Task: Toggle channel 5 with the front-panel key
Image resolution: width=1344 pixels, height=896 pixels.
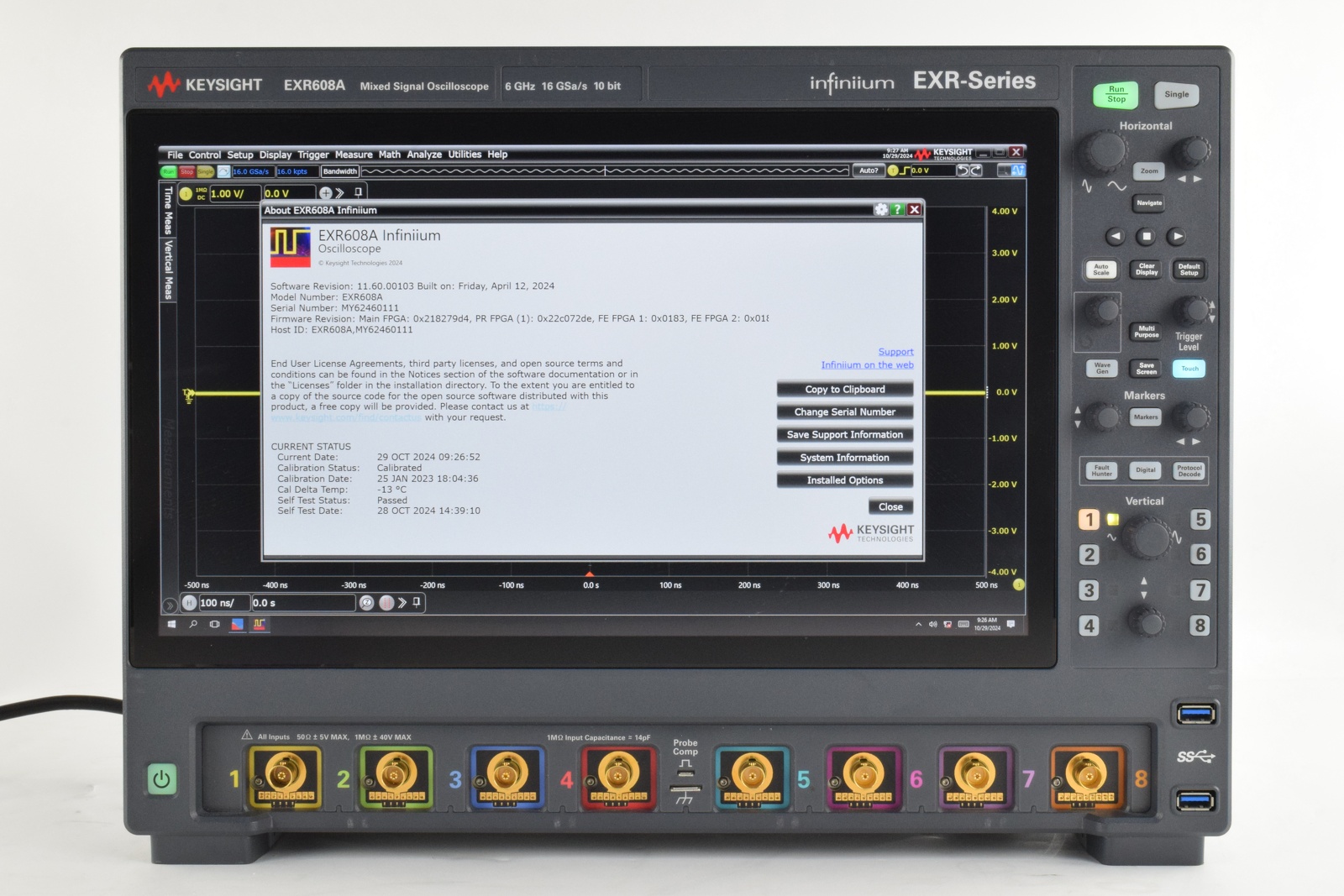Action: coord(1200,520)
